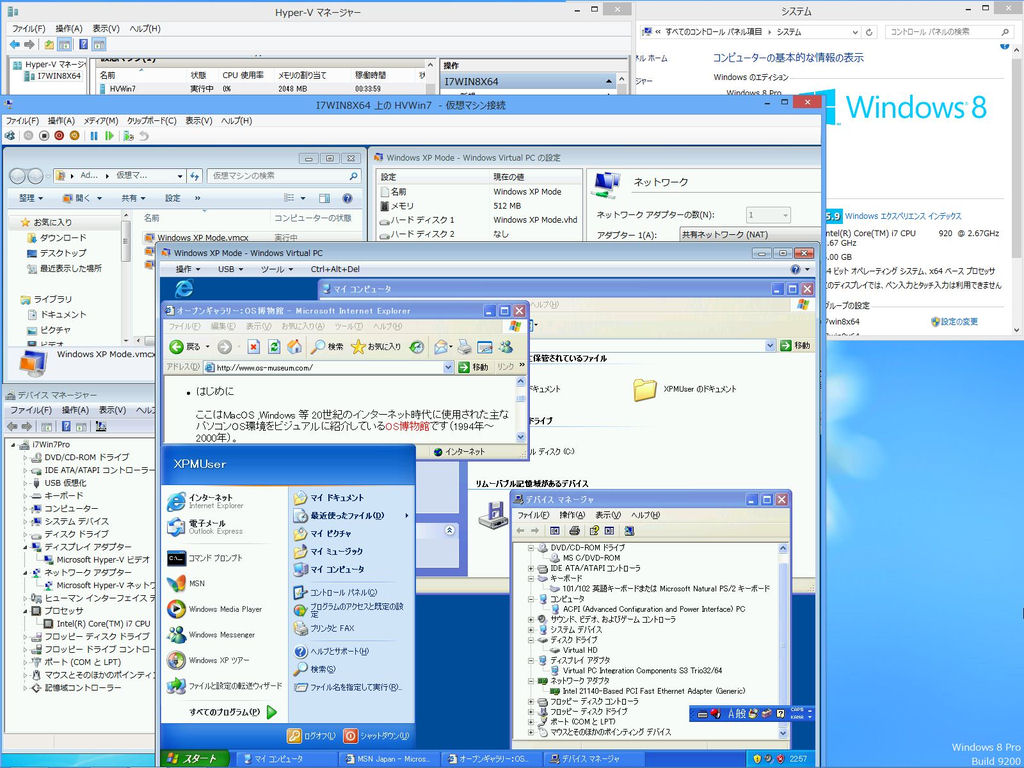Open 表示(V) menu in XP Device Manager
The height and width of the screenshot is (768, 1024).
pyautogui.click(x=607, y=515)
